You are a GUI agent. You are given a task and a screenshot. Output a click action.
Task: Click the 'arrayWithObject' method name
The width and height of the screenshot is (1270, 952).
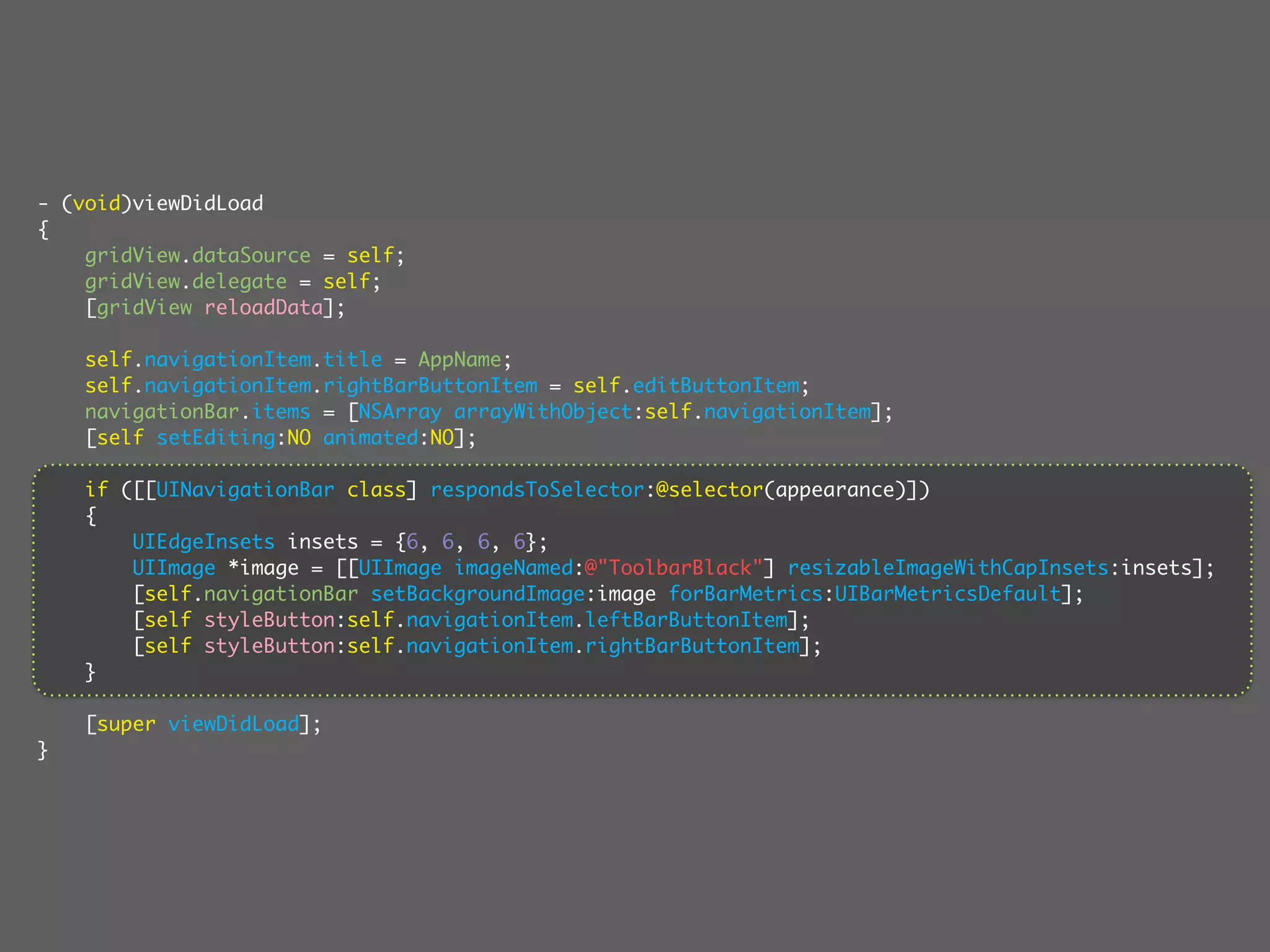[543, 412]
